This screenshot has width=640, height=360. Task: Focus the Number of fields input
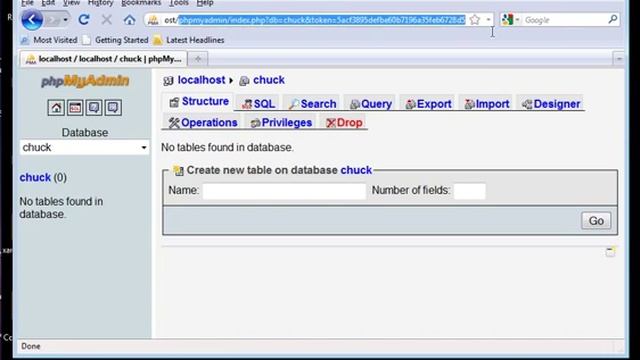tap(469, 191)
